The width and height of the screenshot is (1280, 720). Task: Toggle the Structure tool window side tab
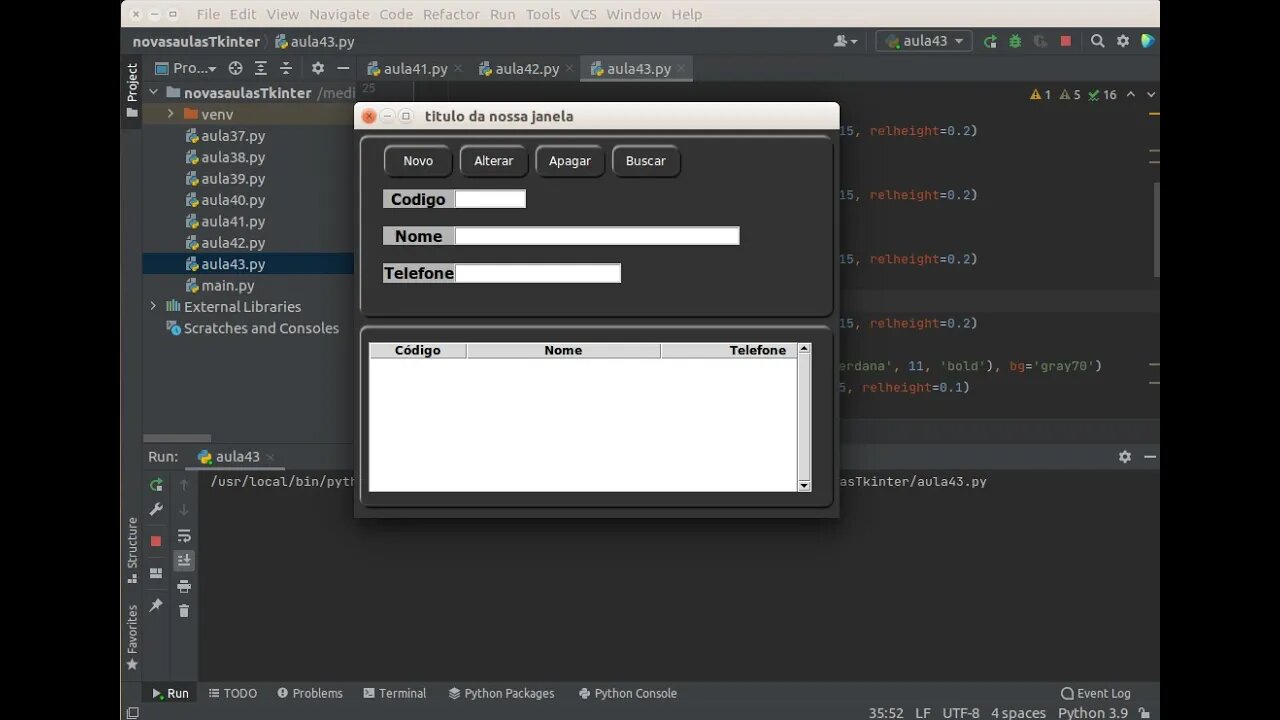coord(132,550)
